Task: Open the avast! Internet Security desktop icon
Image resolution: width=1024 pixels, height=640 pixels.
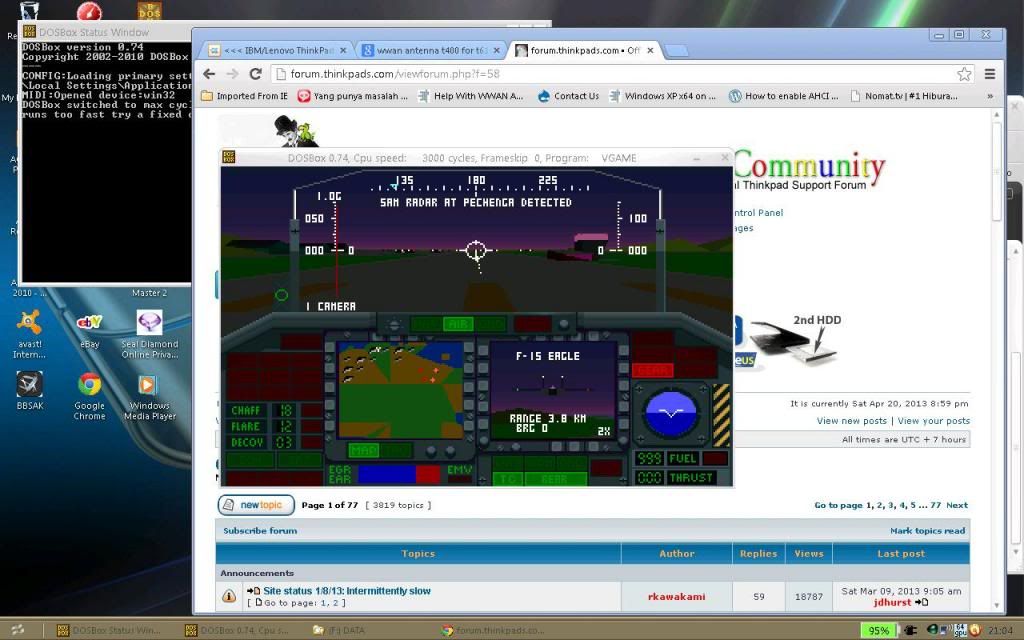Action: 29,325
